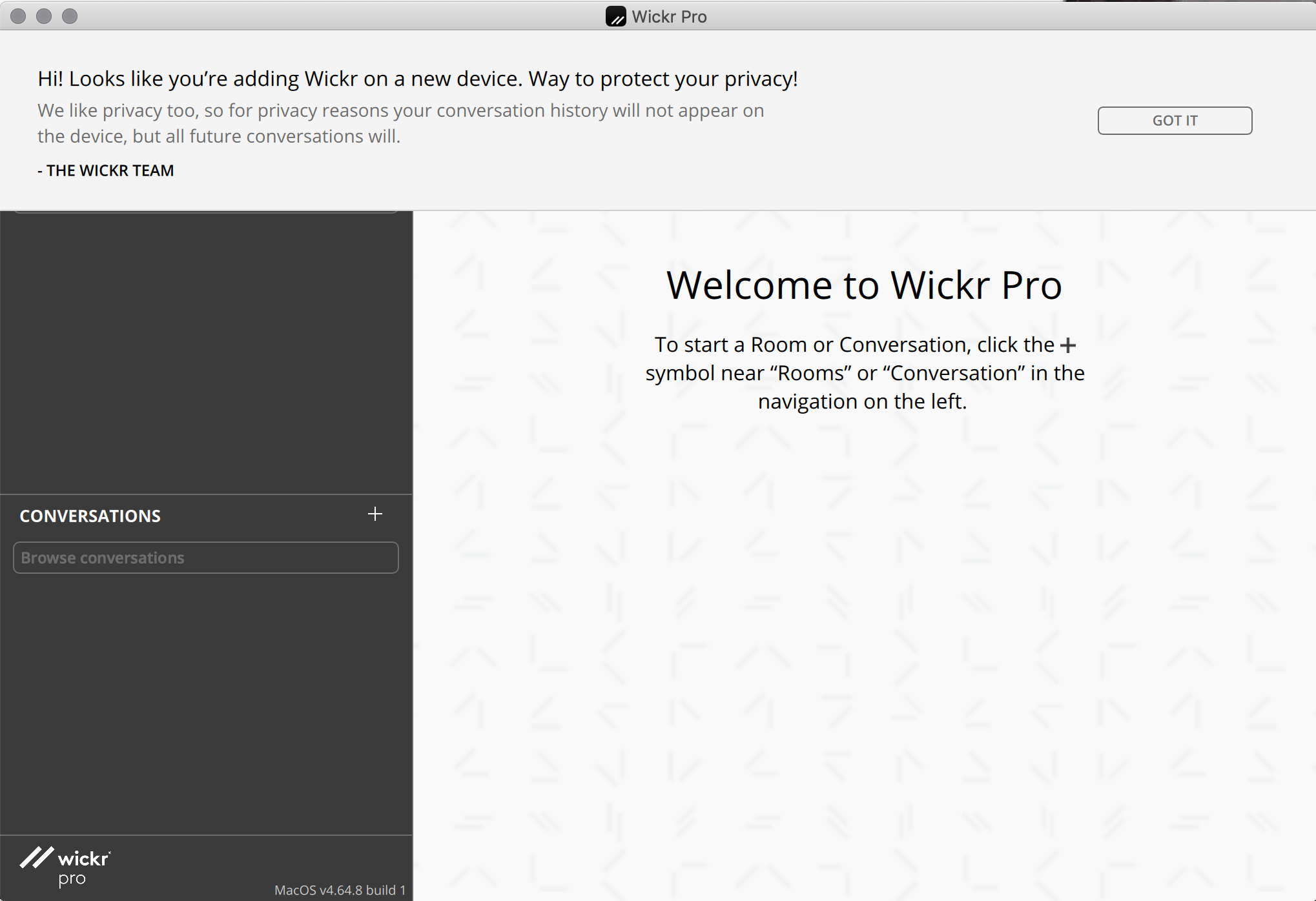
Task: Click the gray privacy explanation text in banner
Action: tap(400, 123)
